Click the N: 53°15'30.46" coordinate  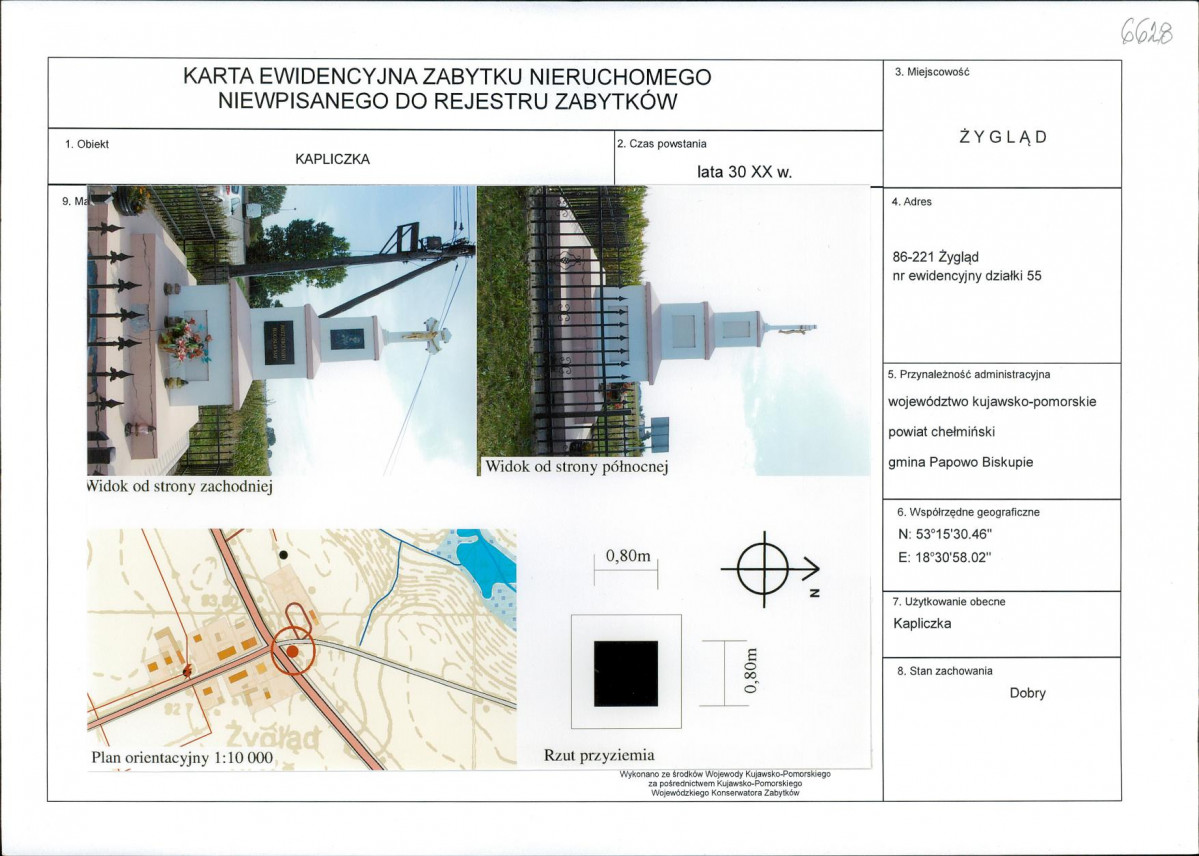point(944,535)
